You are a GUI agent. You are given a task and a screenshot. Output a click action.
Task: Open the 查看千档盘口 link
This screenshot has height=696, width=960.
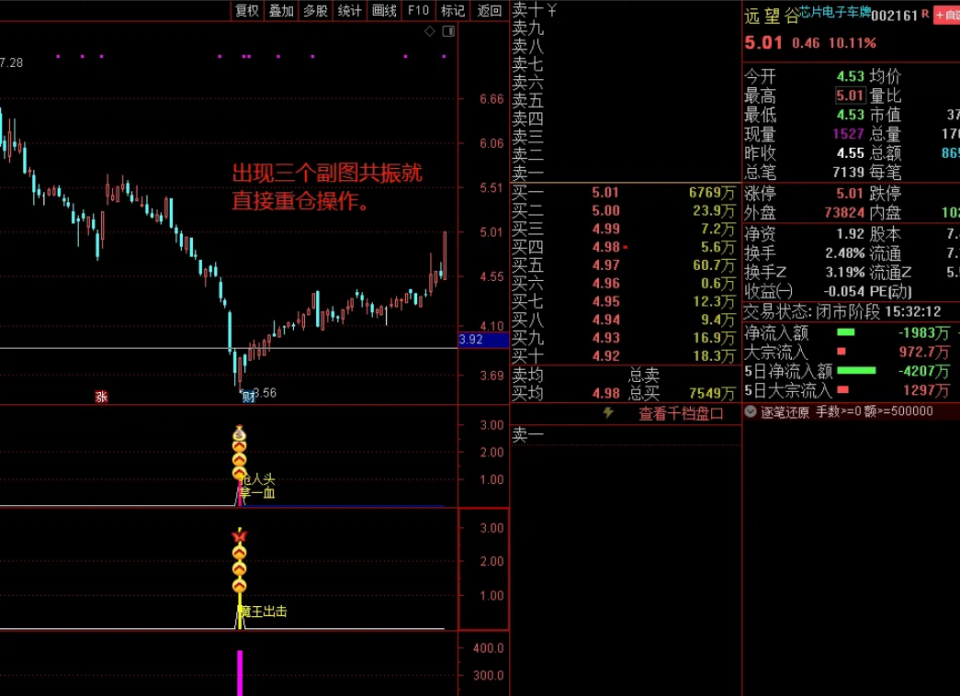[x=681, y=414]
